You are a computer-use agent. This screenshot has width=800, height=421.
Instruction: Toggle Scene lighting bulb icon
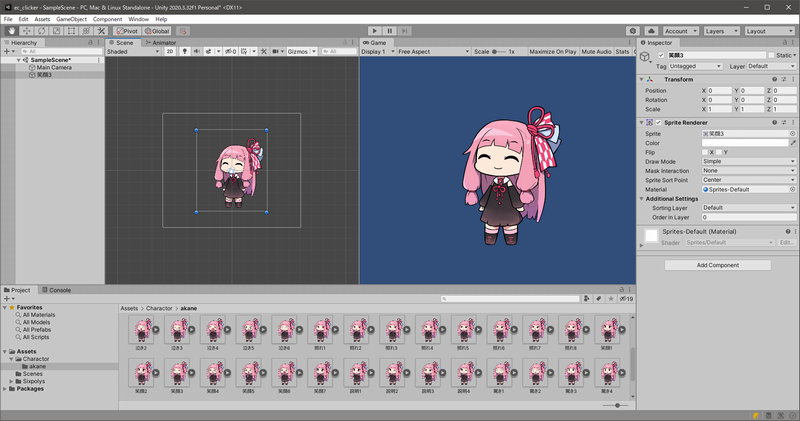click(185, 52)
